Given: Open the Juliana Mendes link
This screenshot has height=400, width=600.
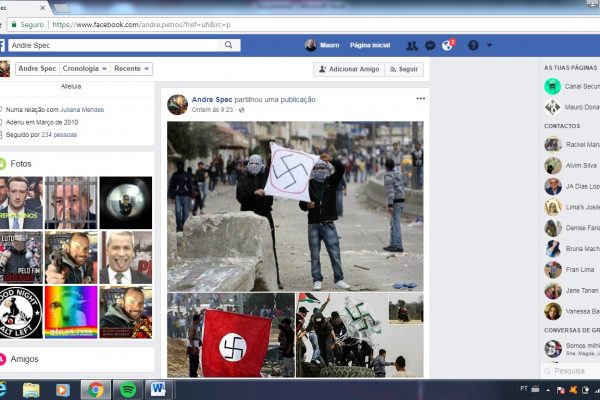Looking at the screenshot, I should coord(82,109).
